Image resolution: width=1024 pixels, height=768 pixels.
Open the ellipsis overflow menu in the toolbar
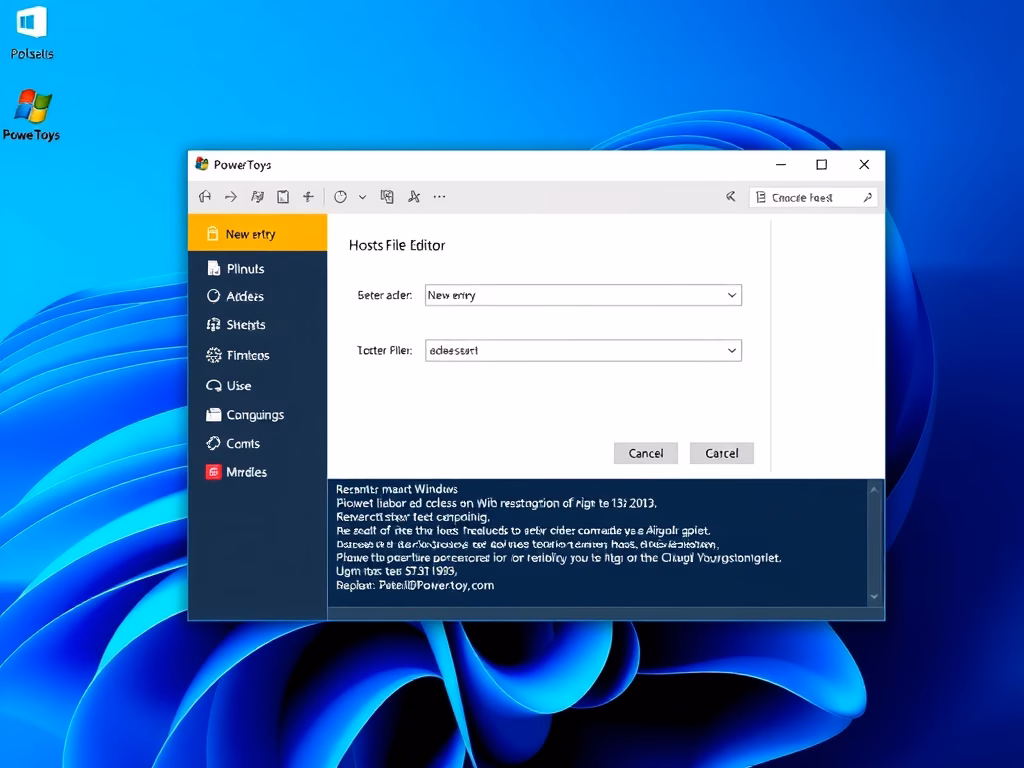[438, 196]
